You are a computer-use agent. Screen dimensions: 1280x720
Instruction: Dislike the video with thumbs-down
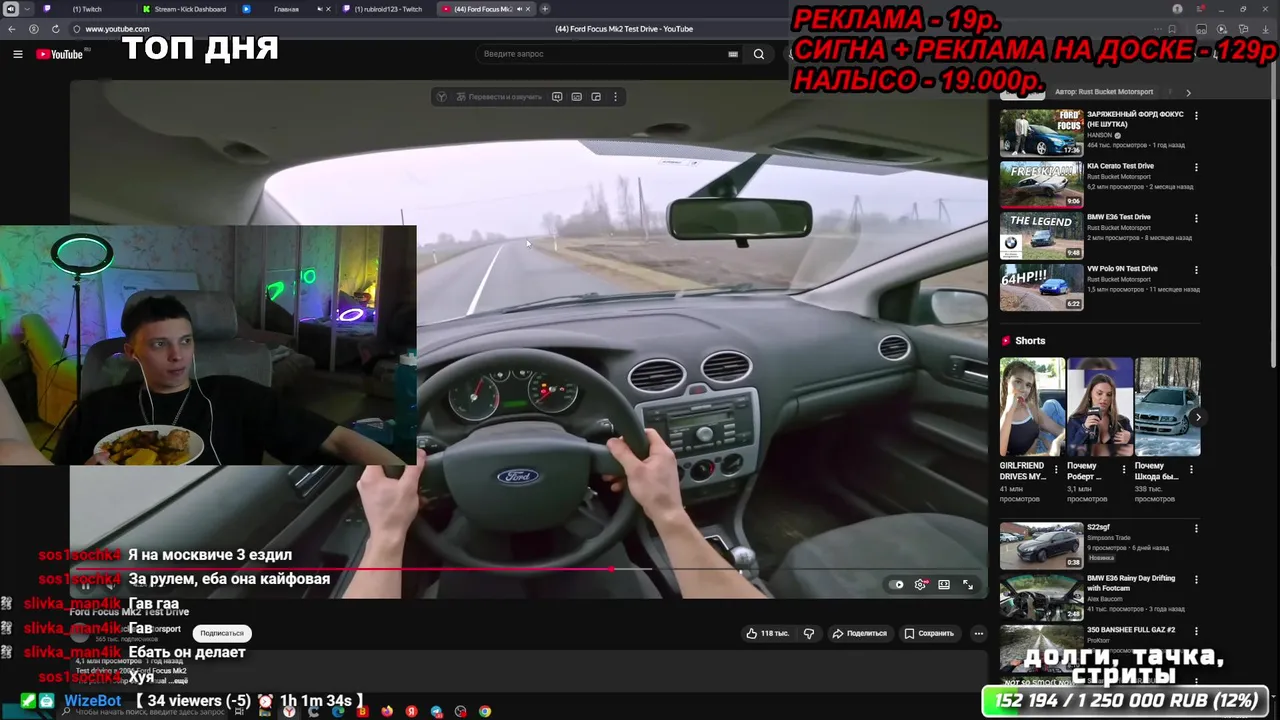(809, 633)
